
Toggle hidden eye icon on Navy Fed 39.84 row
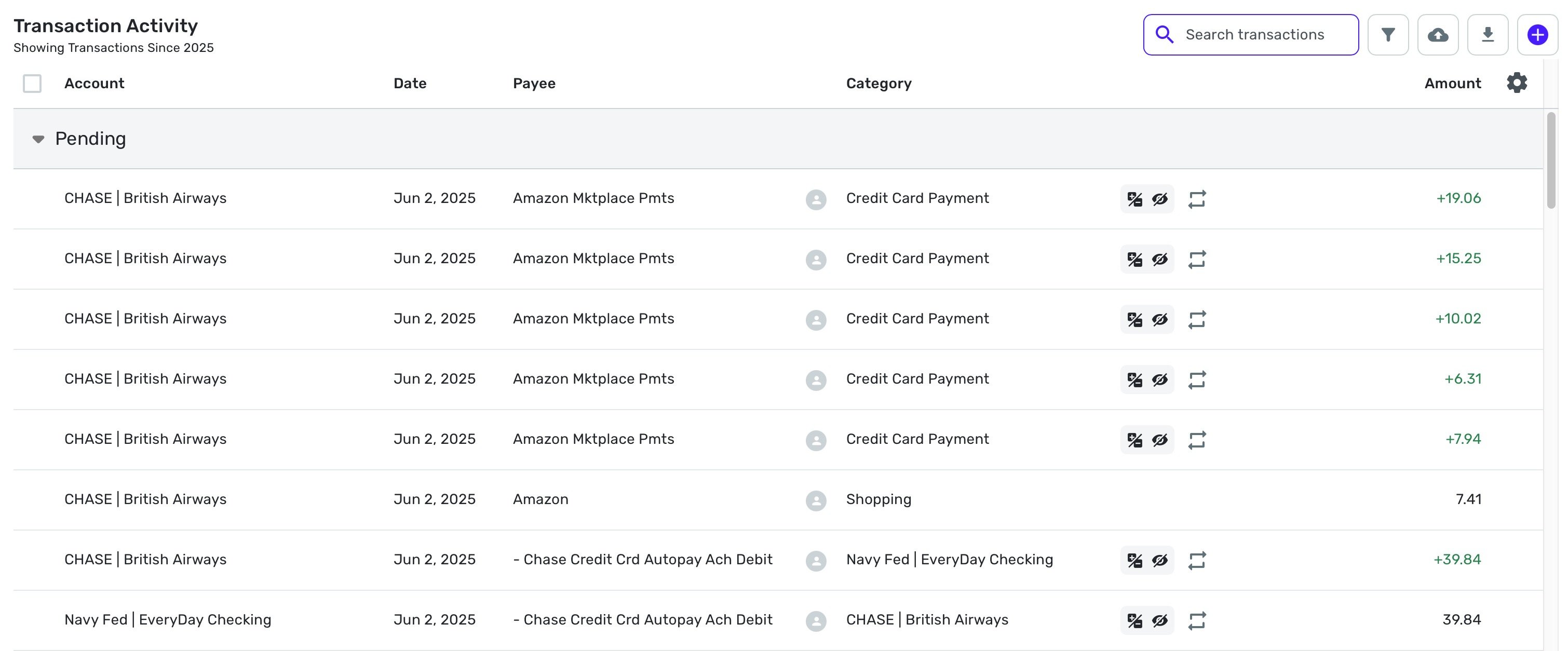1159,620
